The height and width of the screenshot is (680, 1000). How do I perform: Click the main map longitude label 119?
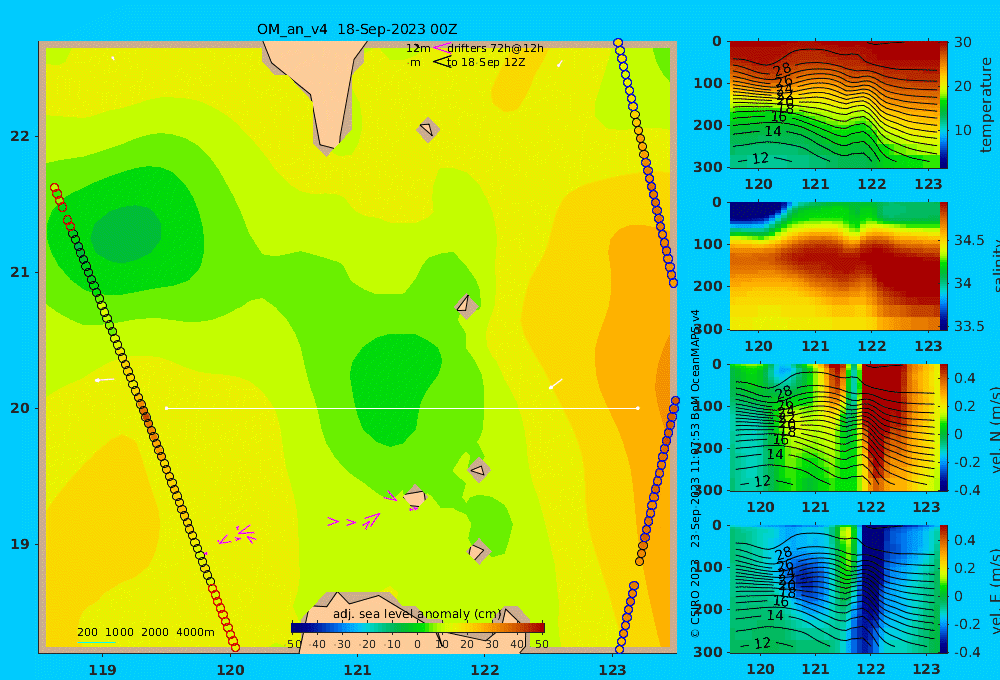tap(102, 670)
